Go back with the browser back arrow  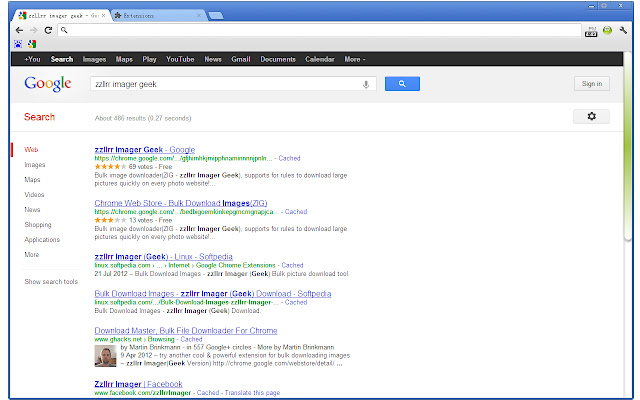19,30
